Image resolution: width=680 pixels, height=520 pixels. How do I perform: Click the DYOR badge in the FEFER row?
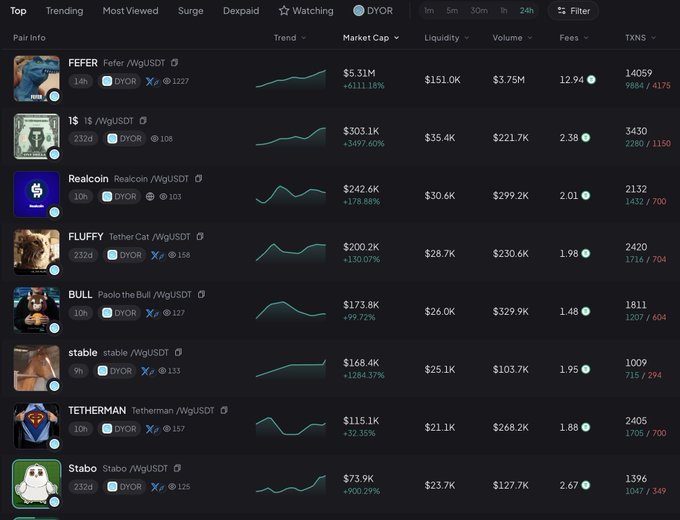(x=119, y=81)
